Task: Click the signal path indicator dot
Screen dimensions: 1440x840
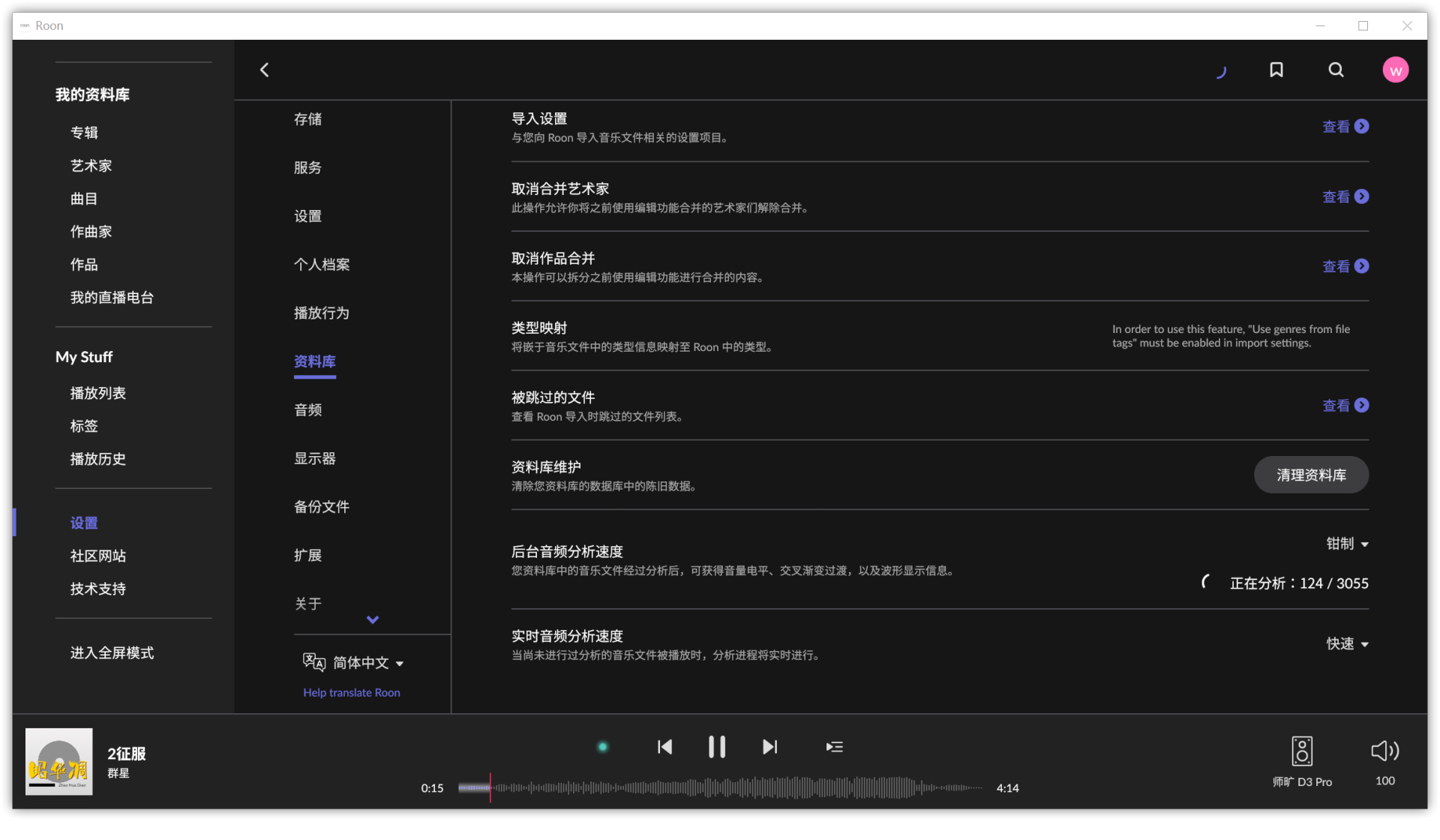Action: pos(602,747)
